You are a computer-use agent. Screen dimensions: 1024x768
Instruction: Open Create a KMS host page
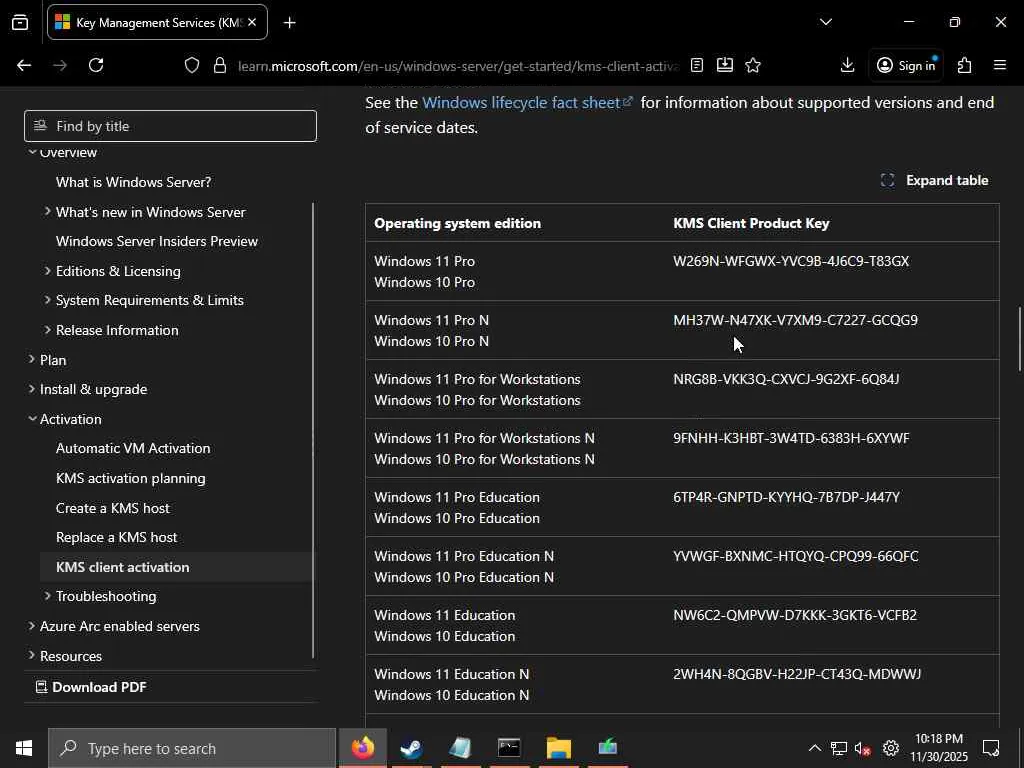[112, 508]
